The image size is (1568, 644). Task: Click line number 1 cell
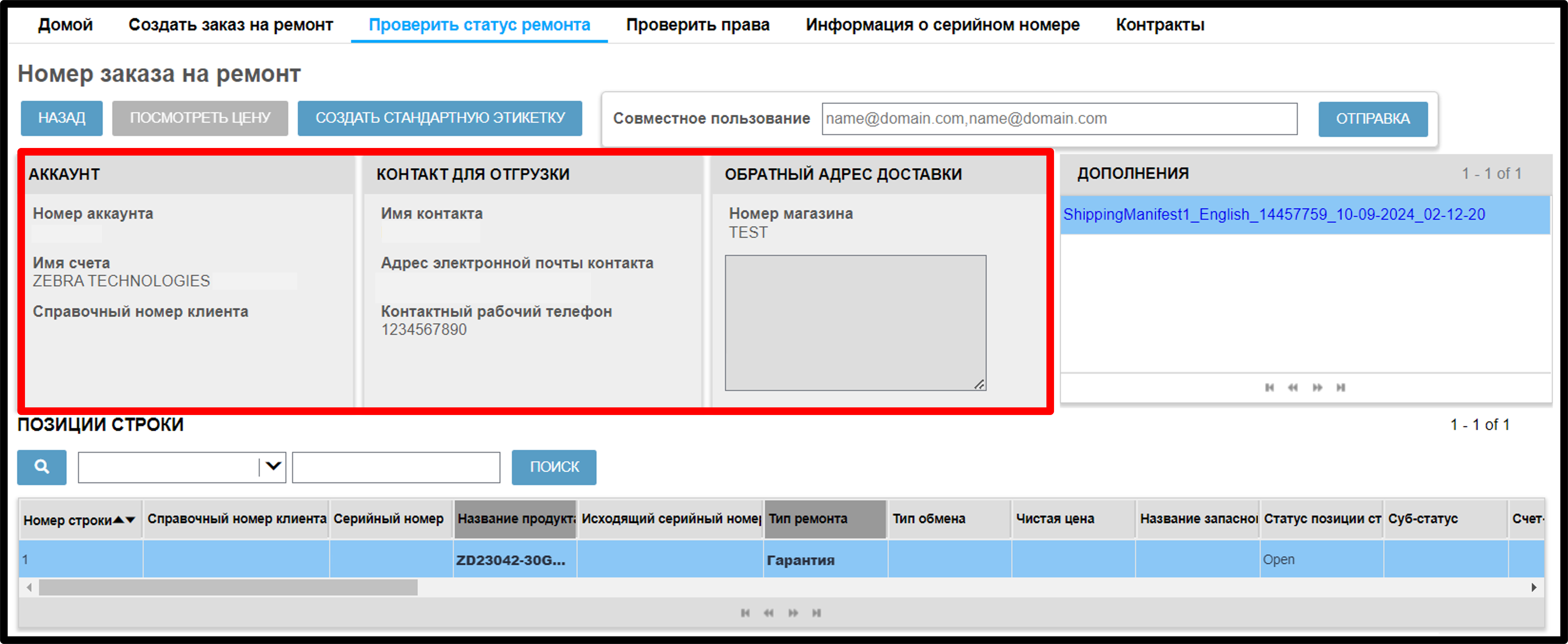[81, 559]
